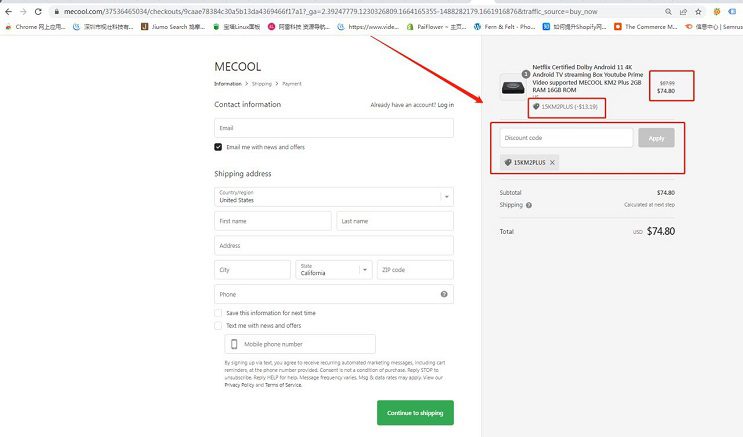
Task: Open Fern & Felt bookmark
Action: [x=505, y=27]
